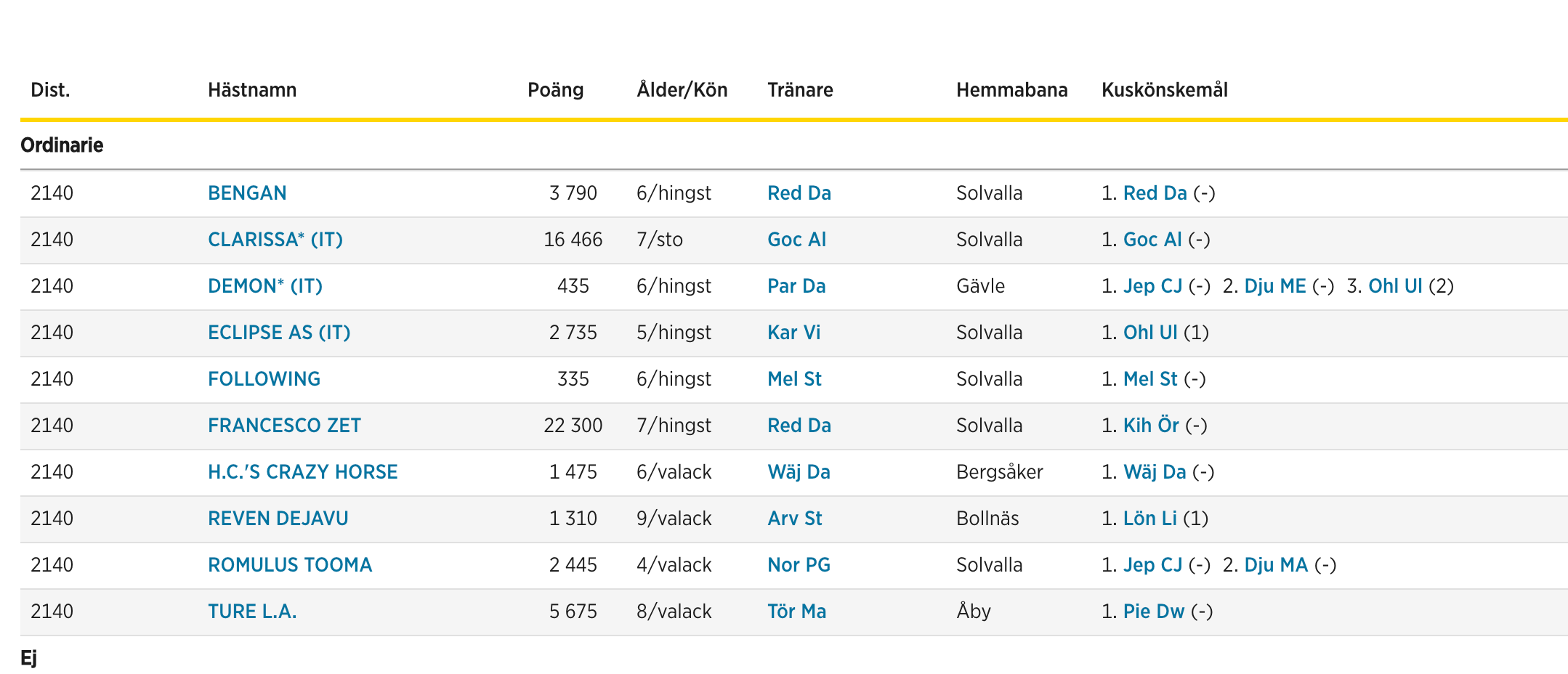Click ROMULUS TOOMA horse name
The image size is (1568, 674).
pos(289,565)
